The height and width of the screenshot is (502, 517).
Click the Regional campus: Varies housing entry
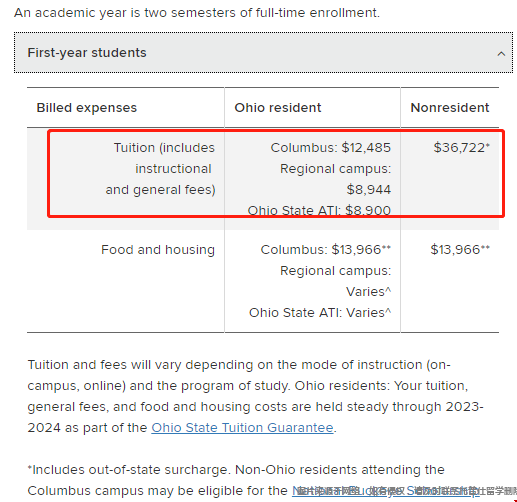tap(335, 281)
